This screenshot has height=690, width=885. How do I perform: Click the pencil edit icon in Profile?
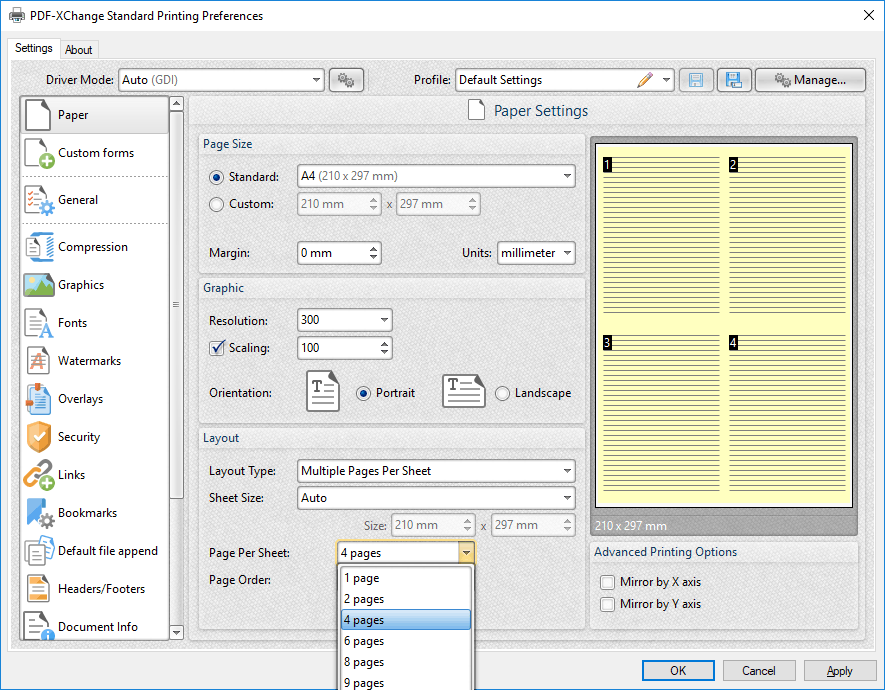pyautogui.click(x=645, y=80)
